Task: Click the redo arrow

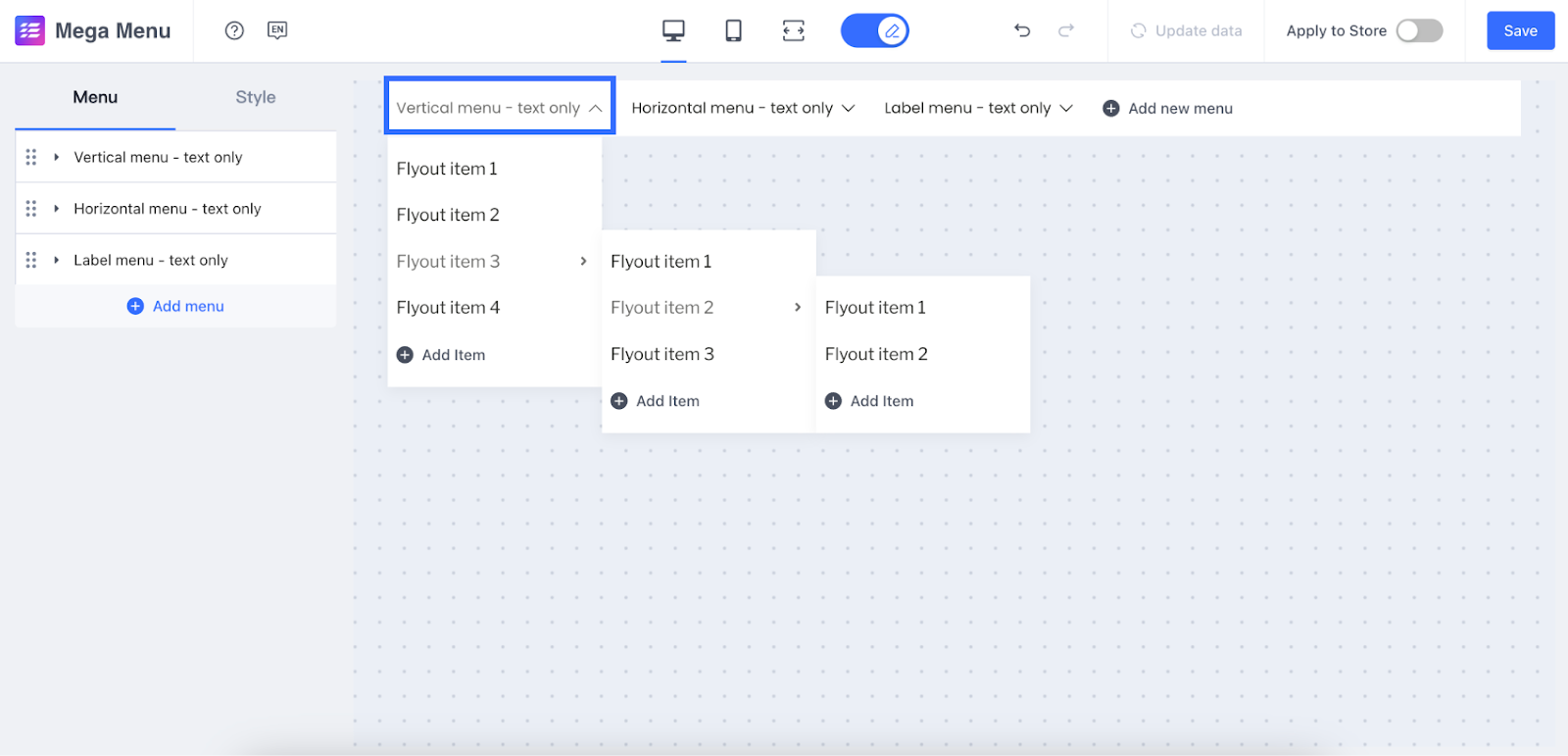Action: click(1066, 30)
